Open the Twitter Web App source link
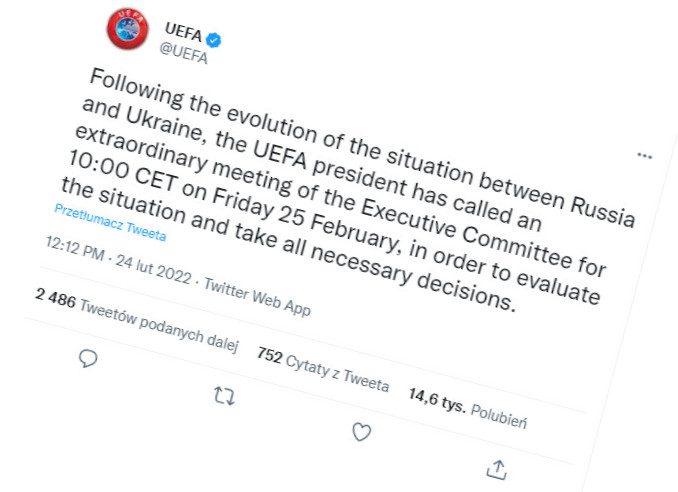This screenshot has width=678, height=492. pos(257,297)
